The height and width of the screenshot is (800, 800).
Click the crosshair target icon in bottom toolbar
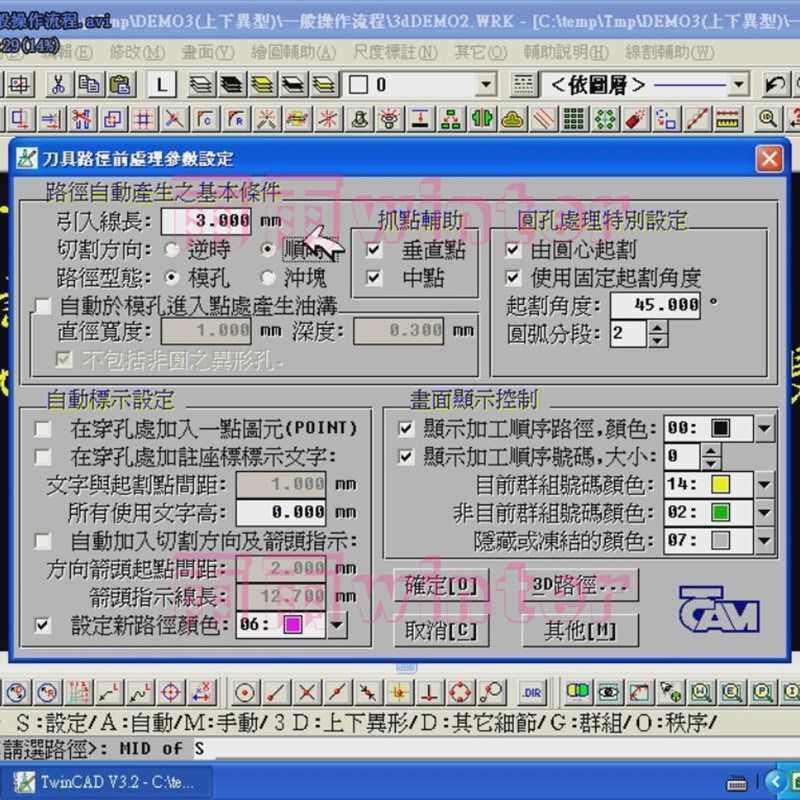click(171, 693)
